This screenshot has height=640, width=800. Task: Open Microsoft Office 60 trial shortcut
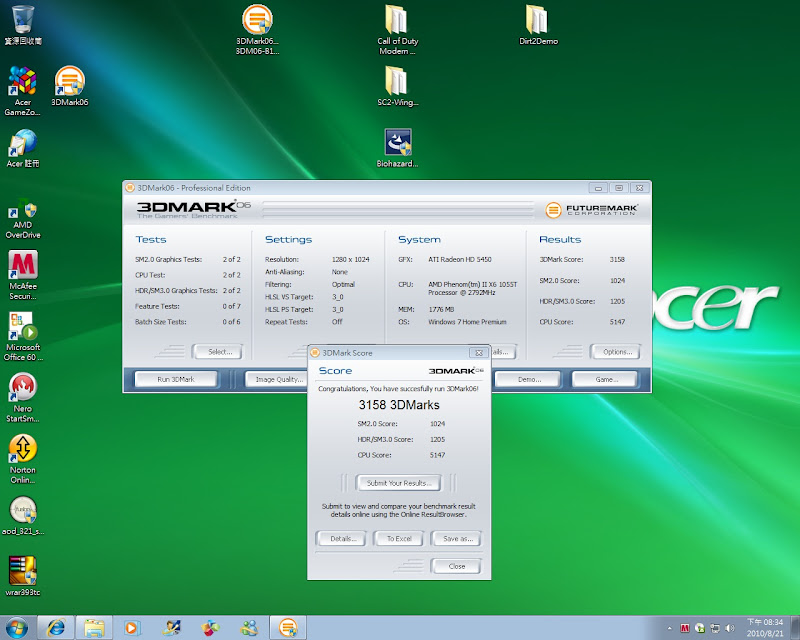[22, 336]
